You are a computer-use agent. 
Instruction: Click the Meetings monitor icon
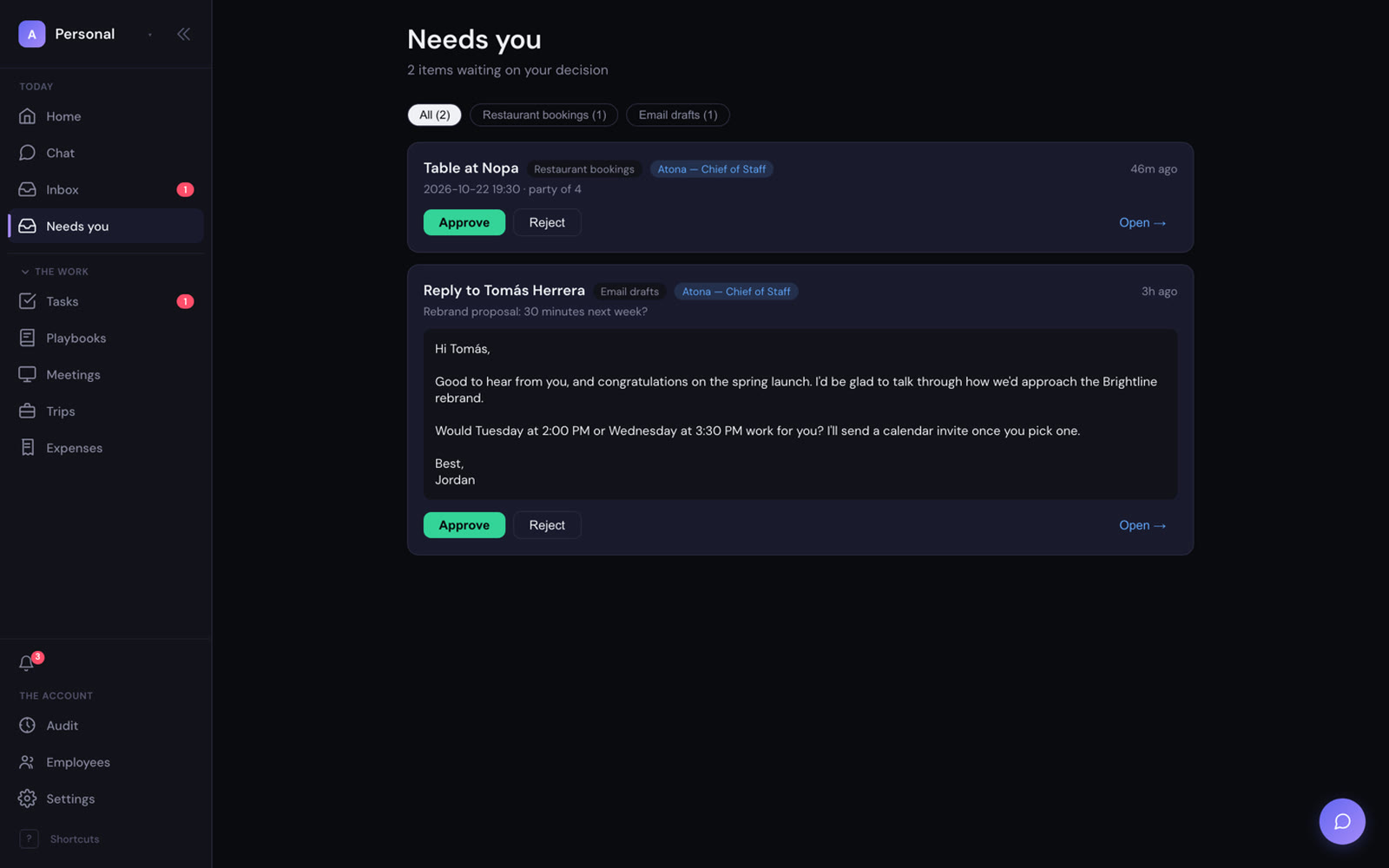28,374
